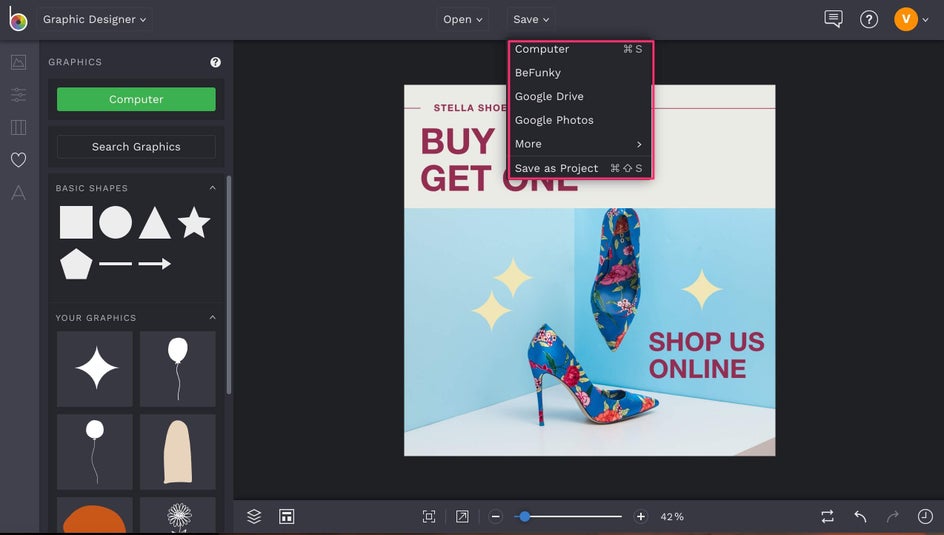This screenshot has height=535, width=944.
Task: Select Save as Project option
Action: (556, 168)
